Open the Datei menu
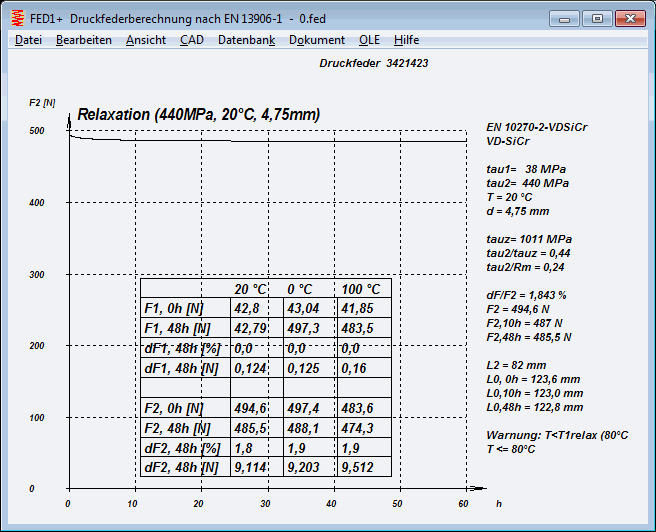 (29, 40)
